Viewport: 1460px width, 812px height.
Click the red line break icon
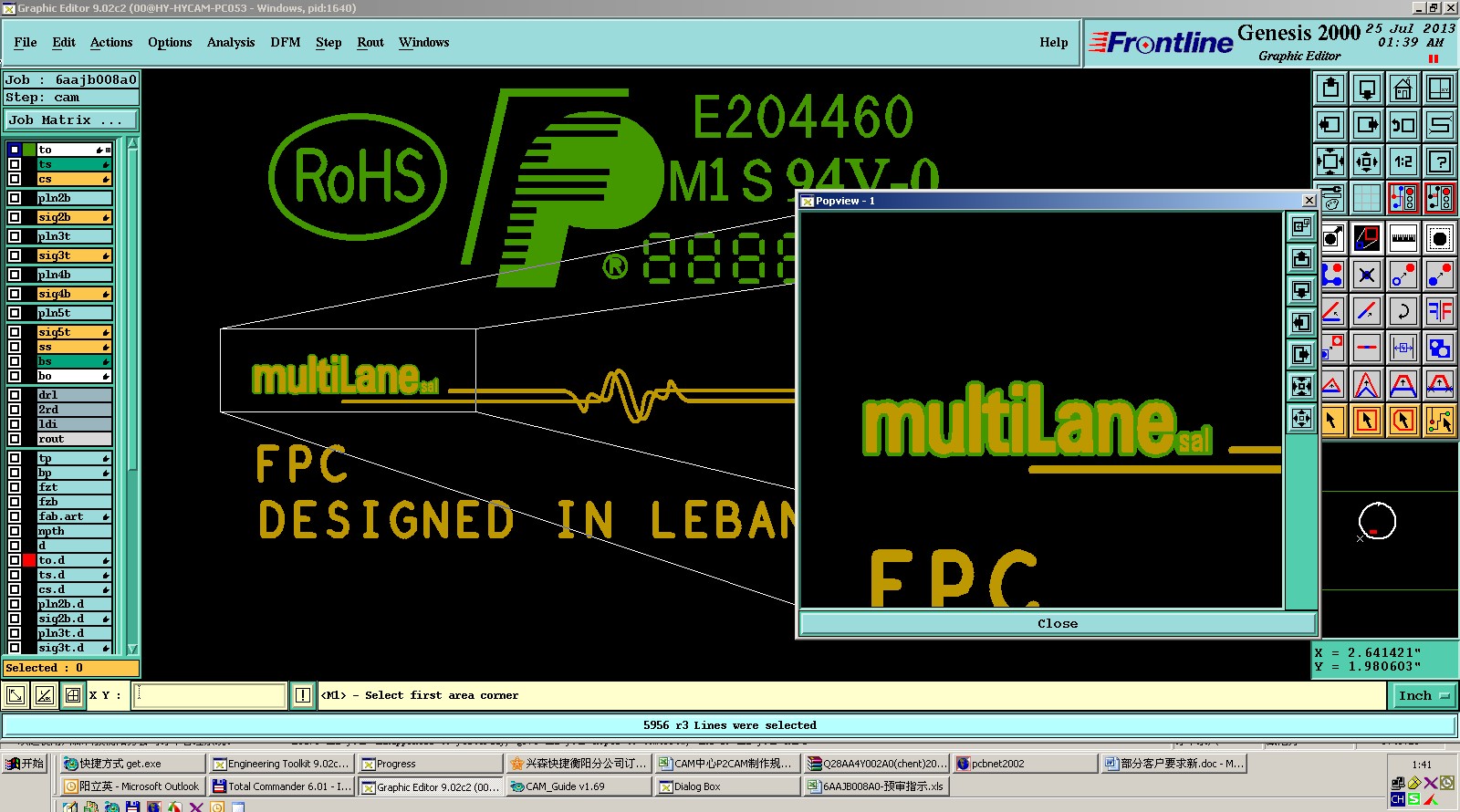(x=1367, y=348)
